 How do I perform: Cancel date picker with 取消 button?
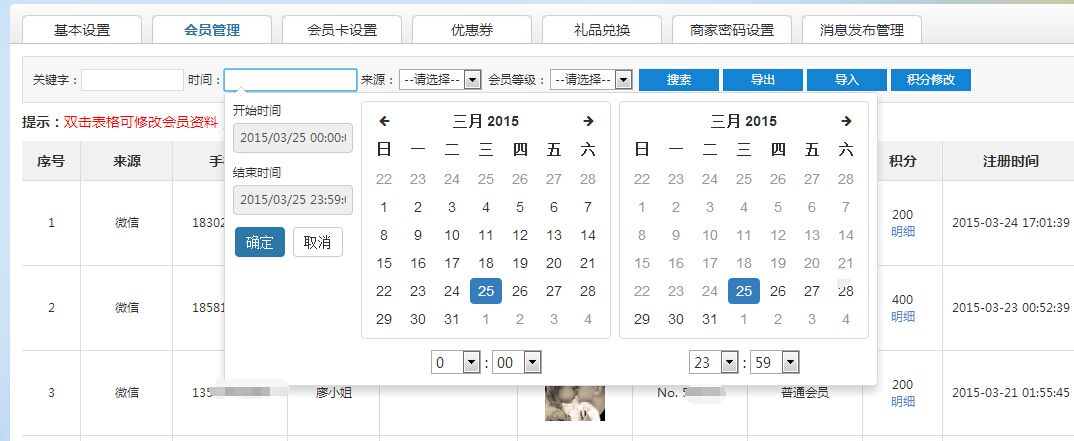(x=318, y=242)
